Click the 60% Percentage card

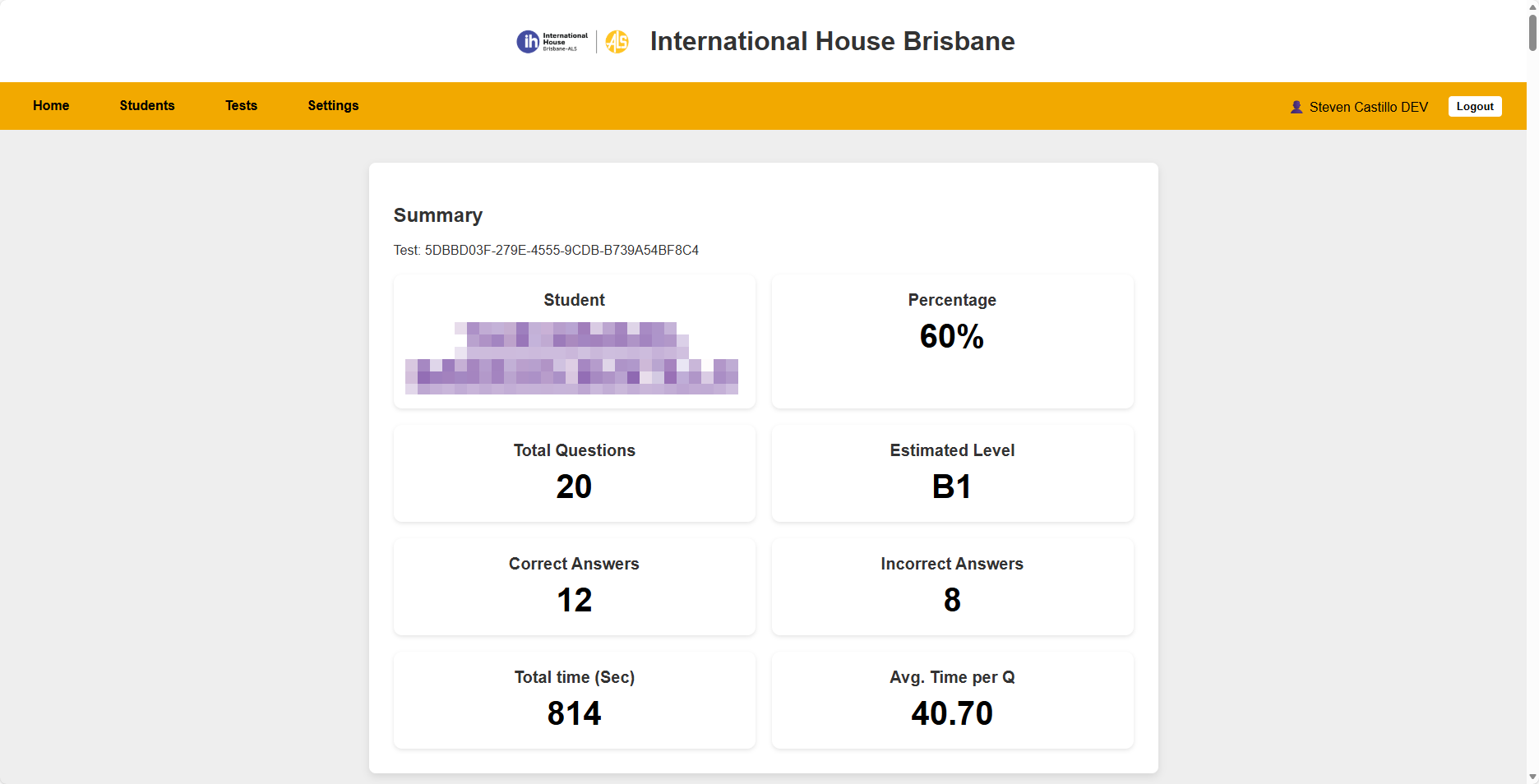click(952, 342)
